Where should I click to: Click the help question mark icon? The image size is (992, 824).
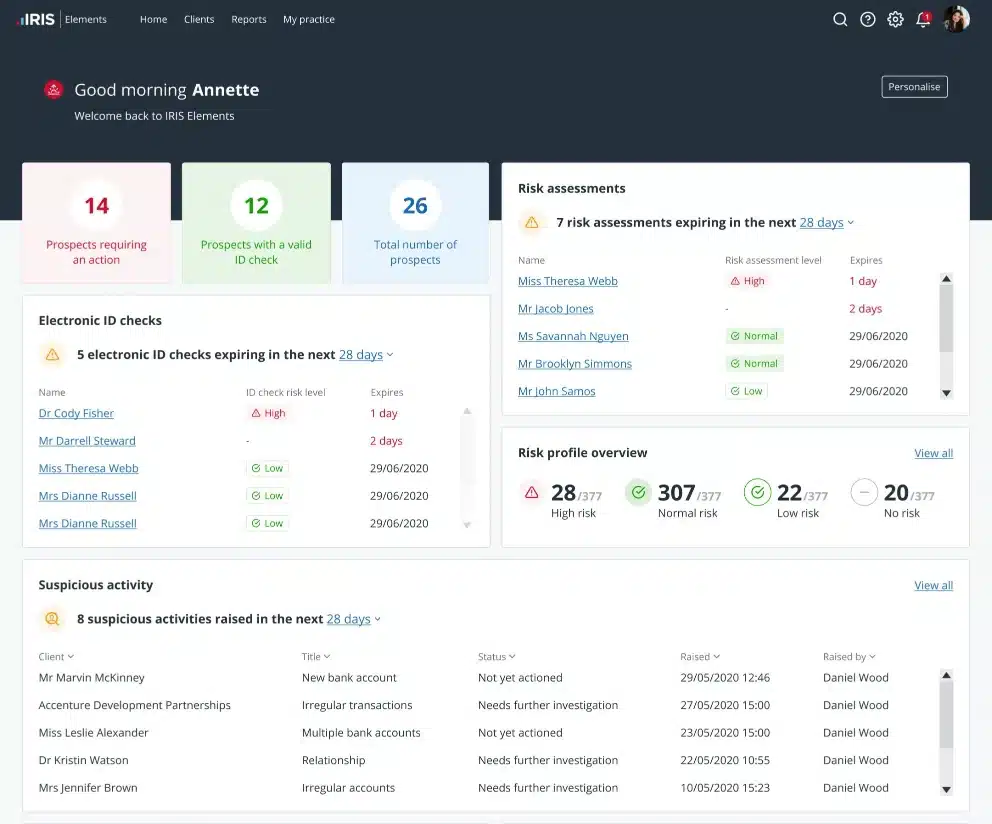click(867, 18)
